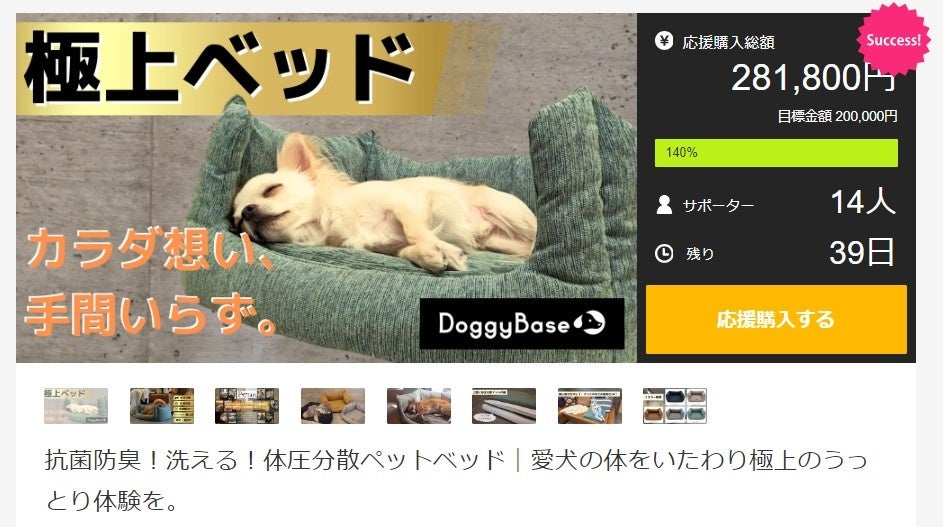The height and width of the screenshot is (527, 943).
Task: Click the person icon next to サポーター
Action: click(664, 205)
